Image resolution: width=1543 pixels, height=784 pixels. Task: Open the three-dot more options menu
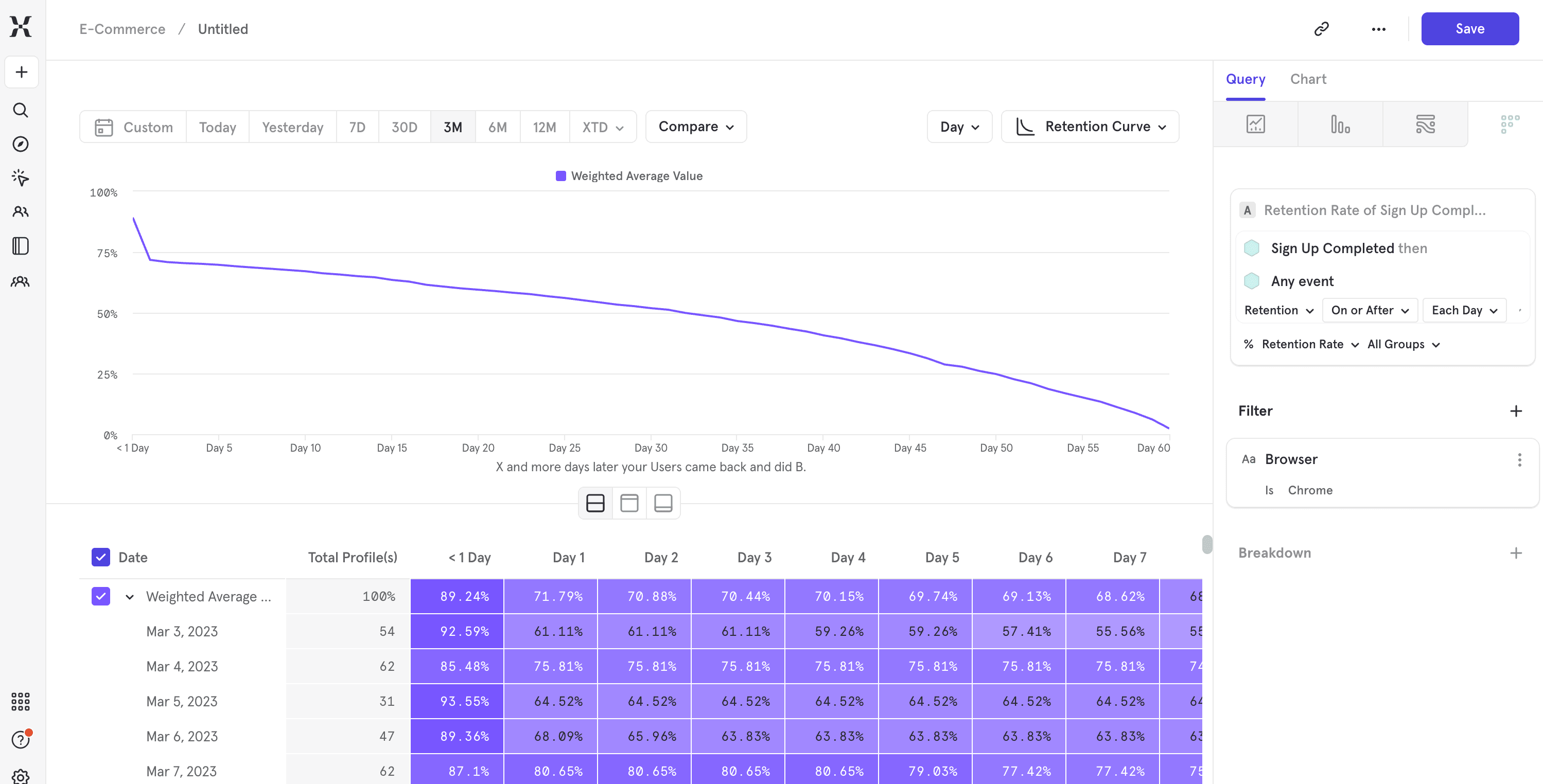click(x=1378, y=29)
